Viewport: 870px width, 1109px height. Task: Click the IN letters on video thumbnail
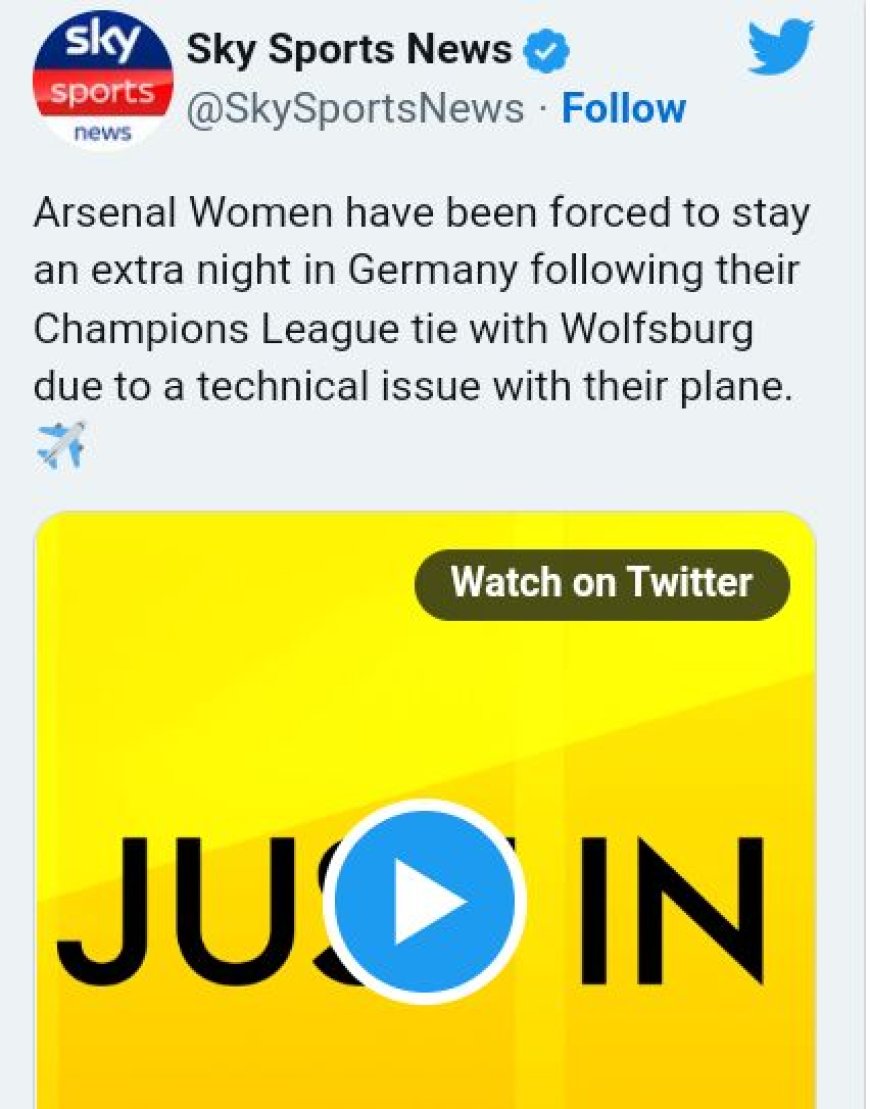tap(671, 911)
